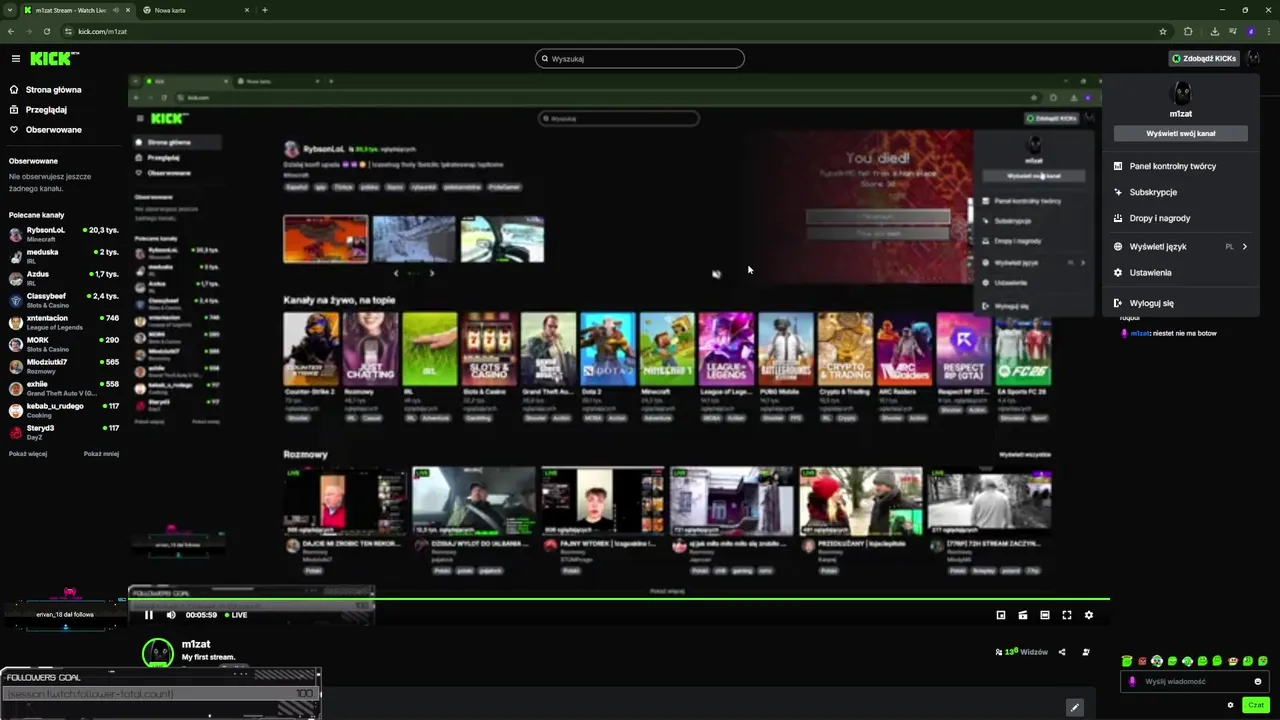The image size is (1280, 720).
Task: Open the tab search dropdown
Action: pos(10,10)
